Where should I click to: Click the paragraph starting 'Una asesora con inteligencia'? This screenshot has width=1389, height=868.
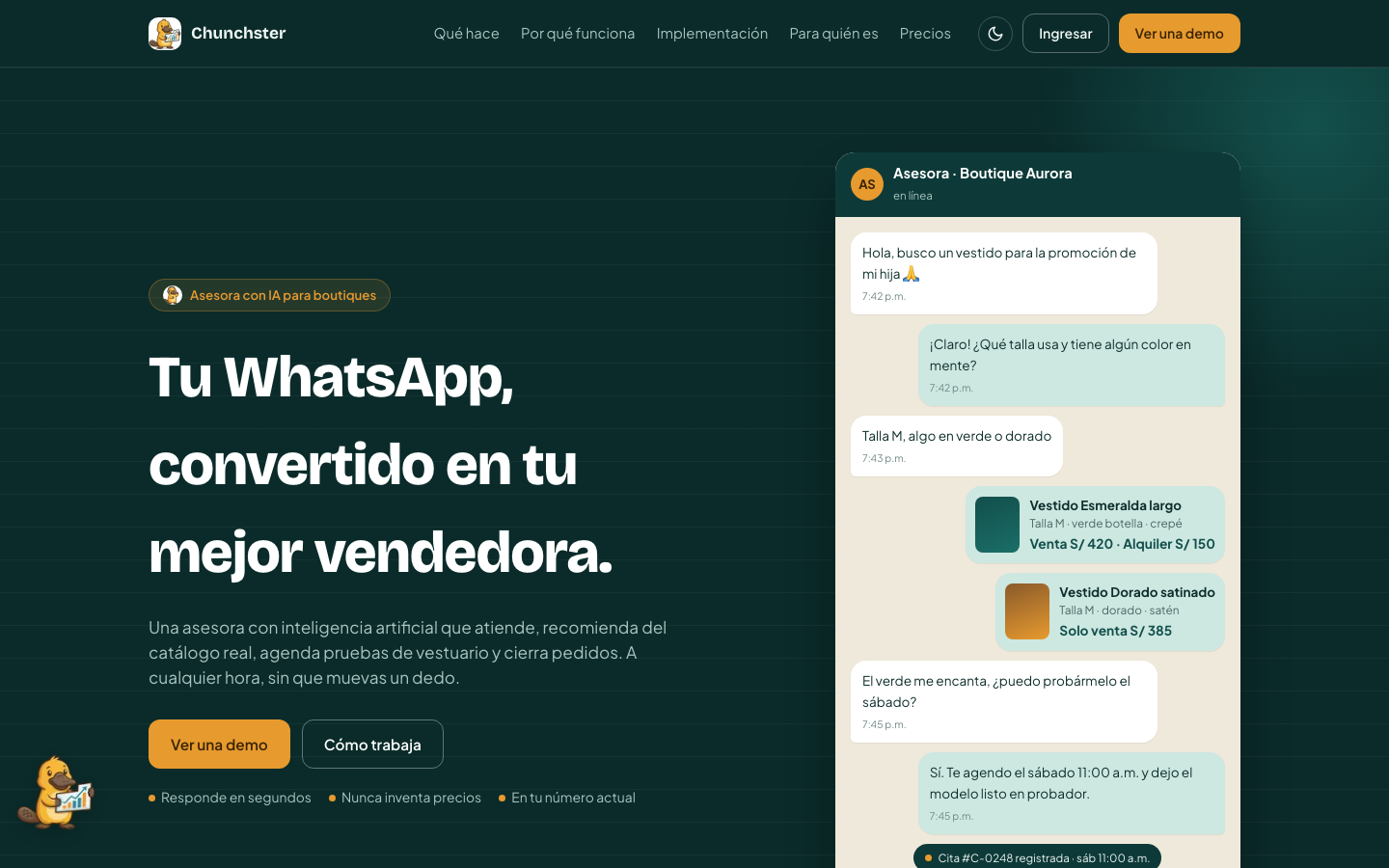408,653
